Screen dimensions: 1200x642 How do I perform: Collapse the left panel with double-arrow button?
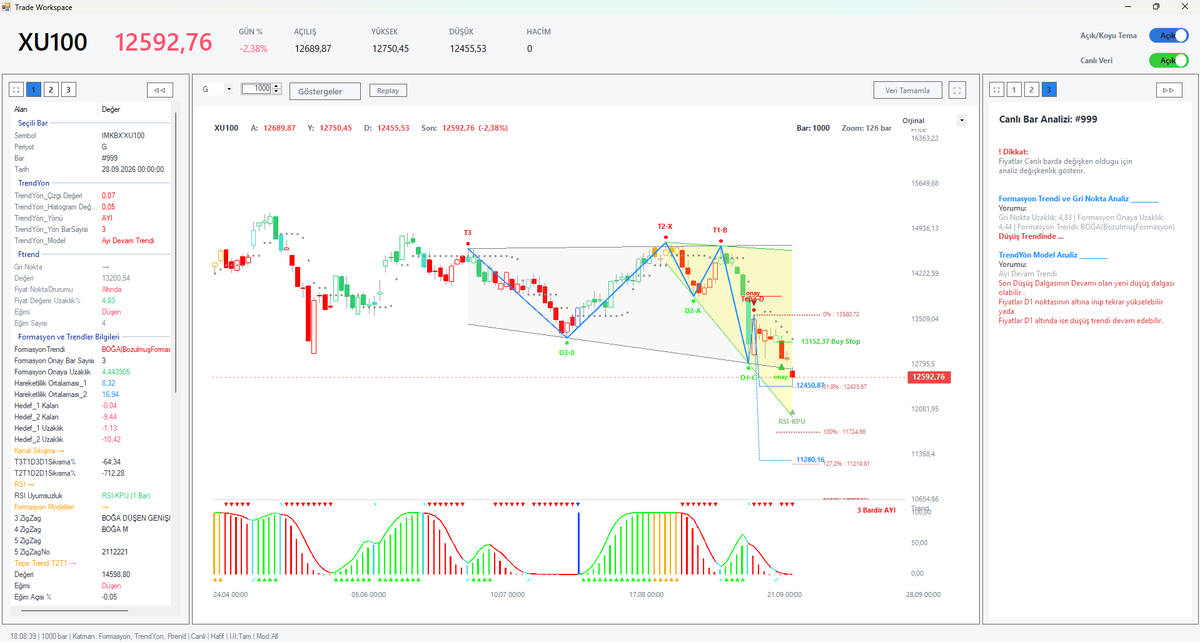159,90
